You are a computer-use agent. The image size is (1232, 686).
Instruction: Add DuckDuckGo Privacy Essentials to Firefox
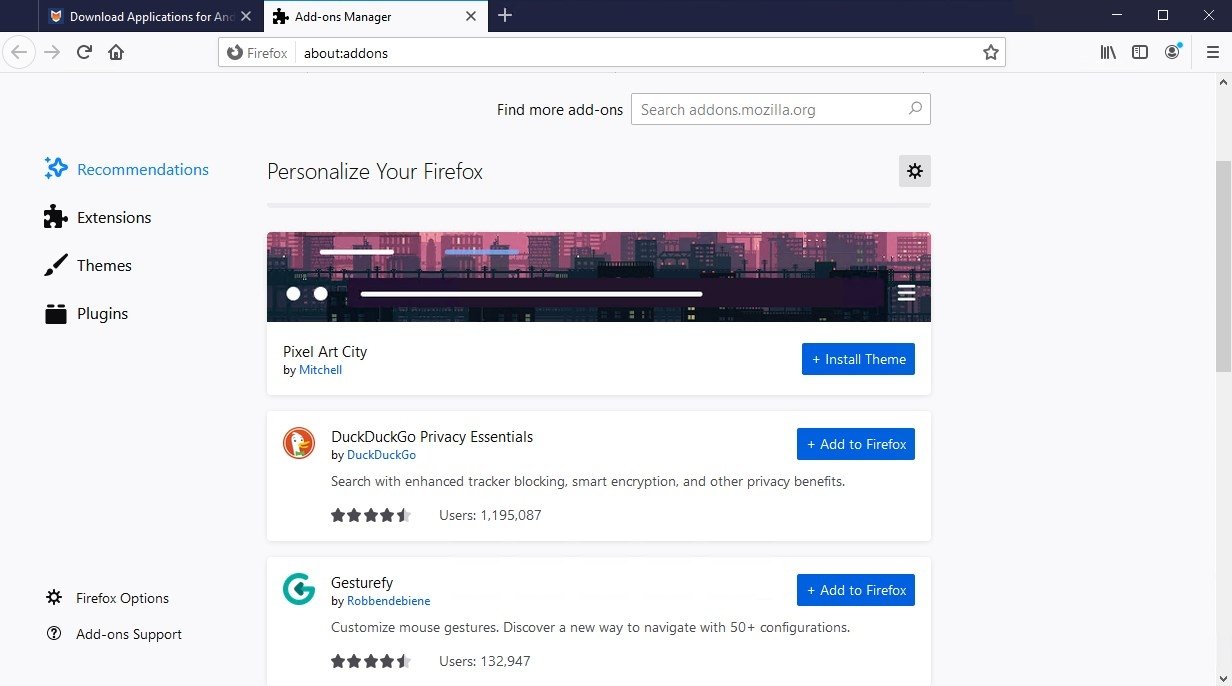click(x=856, y=444)
